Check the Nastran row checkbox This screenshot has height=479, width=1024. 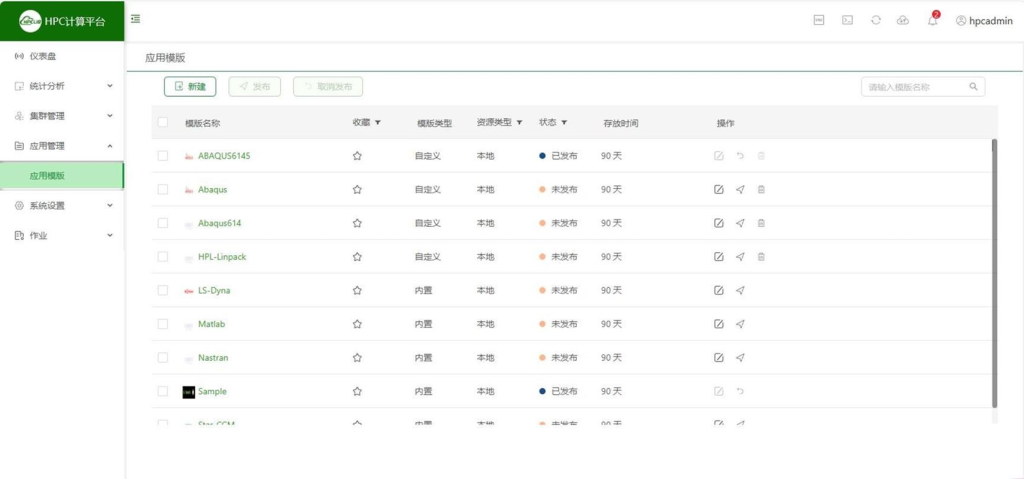(163, 357)
